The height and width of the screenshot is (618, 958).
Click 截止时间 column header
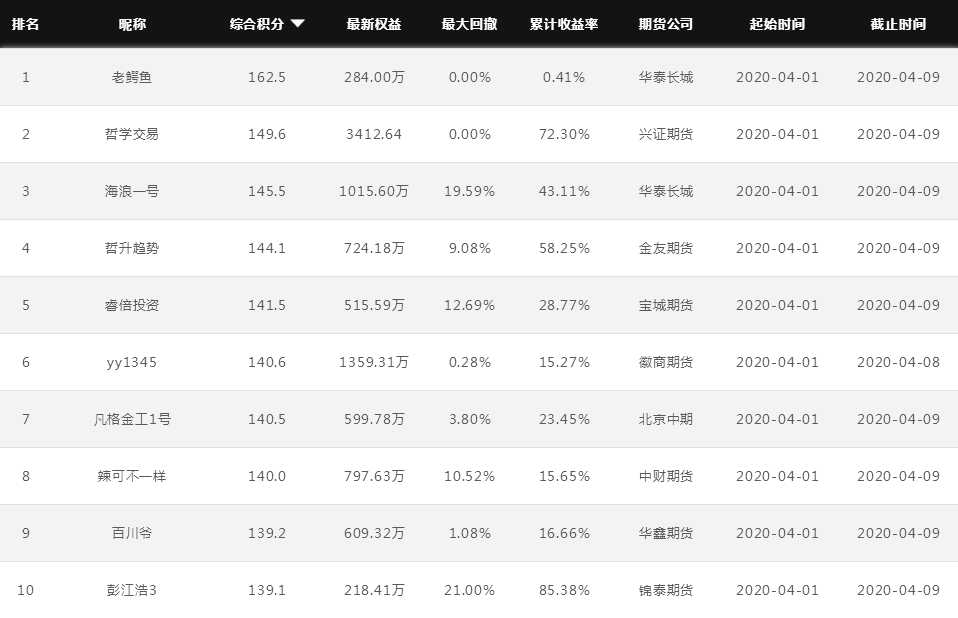[898, 24]
